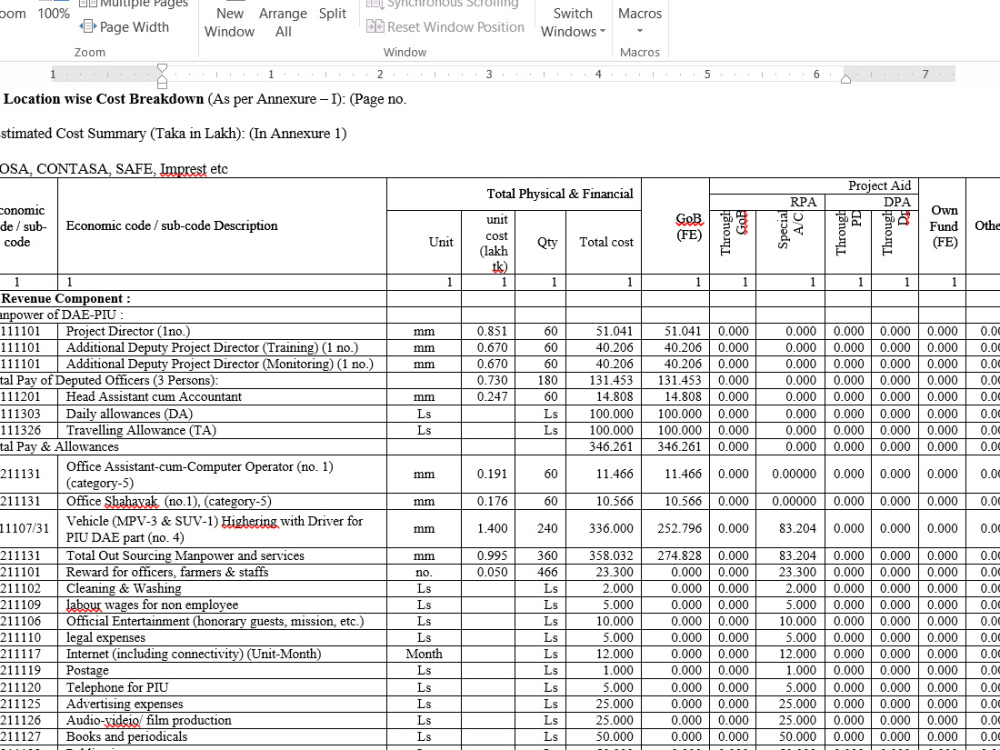The height and width of the screenshot is (750, 1000).
Task: Click the 'Revenue Component :' row
Action: [x=66, y=298]
